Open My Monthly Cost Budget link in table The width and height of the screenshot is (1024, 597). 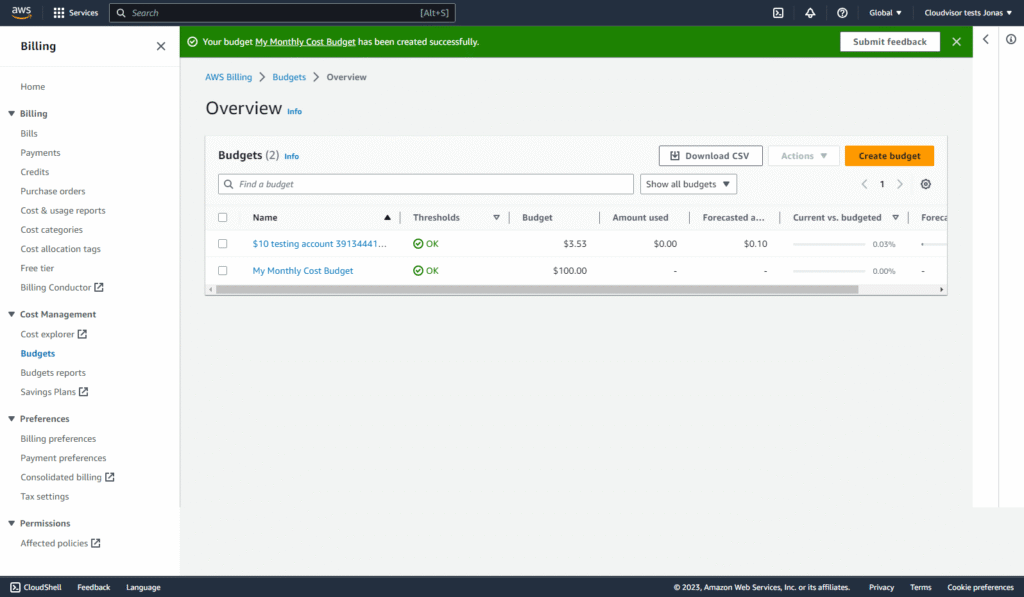[303, 270]
